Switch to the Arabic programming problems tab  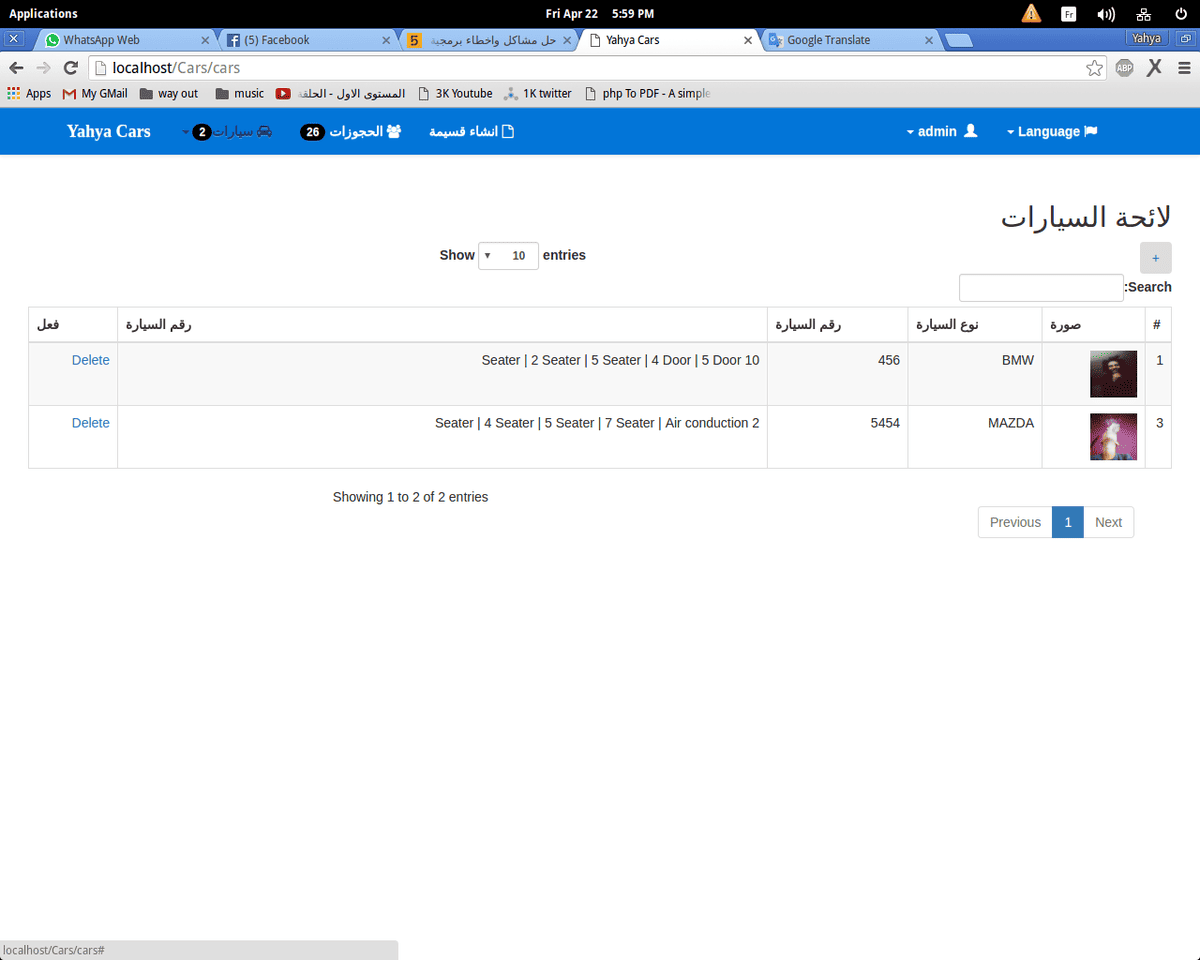click(488, 40)
